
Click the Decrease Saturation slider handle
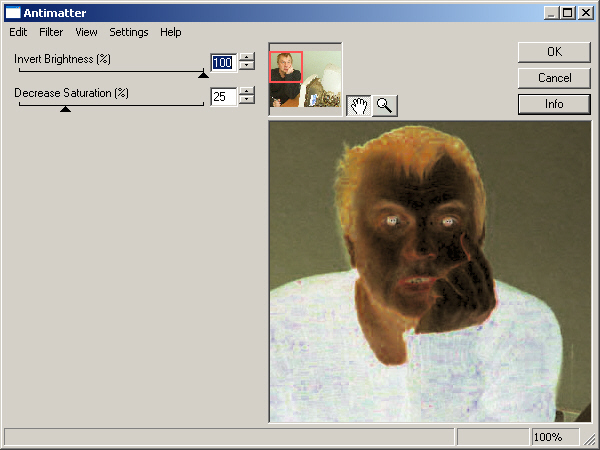point(65,109)
